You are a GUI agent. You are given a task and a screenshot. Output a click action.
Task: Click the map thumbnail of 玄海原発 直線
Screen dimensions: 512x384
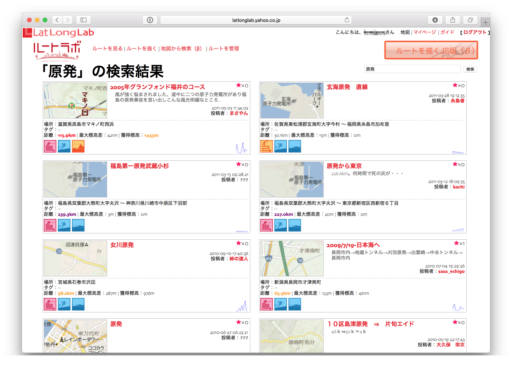[x=292, y=100]
